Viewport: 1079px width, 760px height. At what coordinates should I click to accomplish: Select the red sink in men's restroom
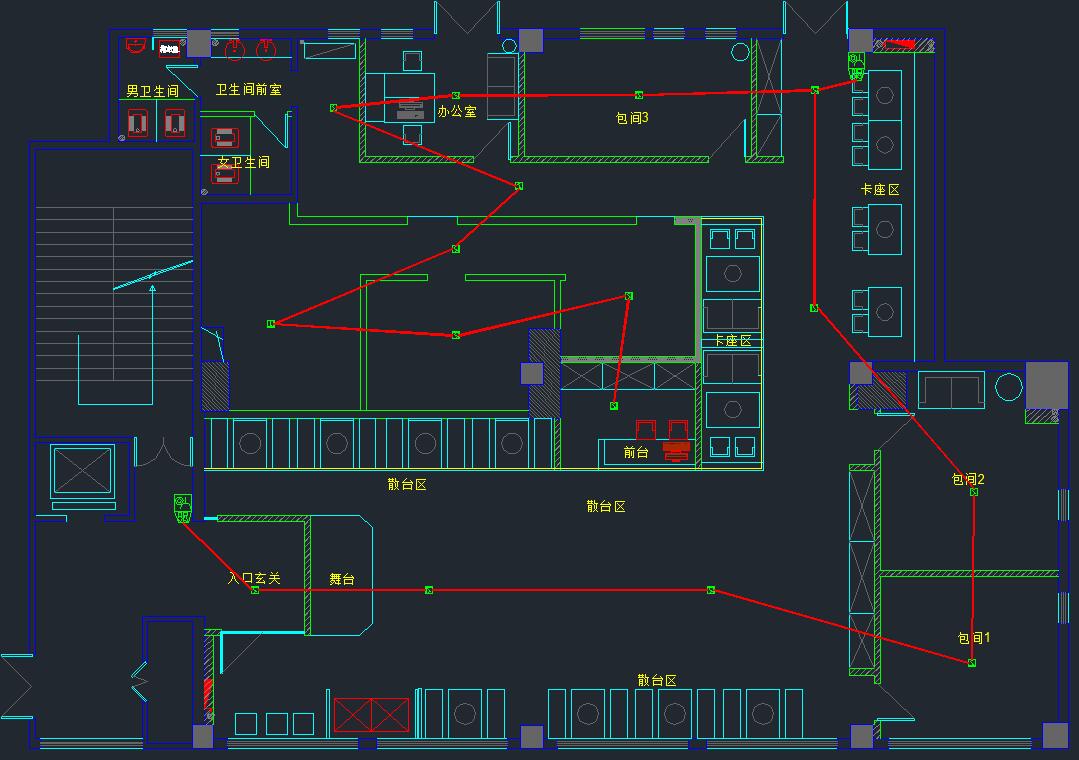135,45
